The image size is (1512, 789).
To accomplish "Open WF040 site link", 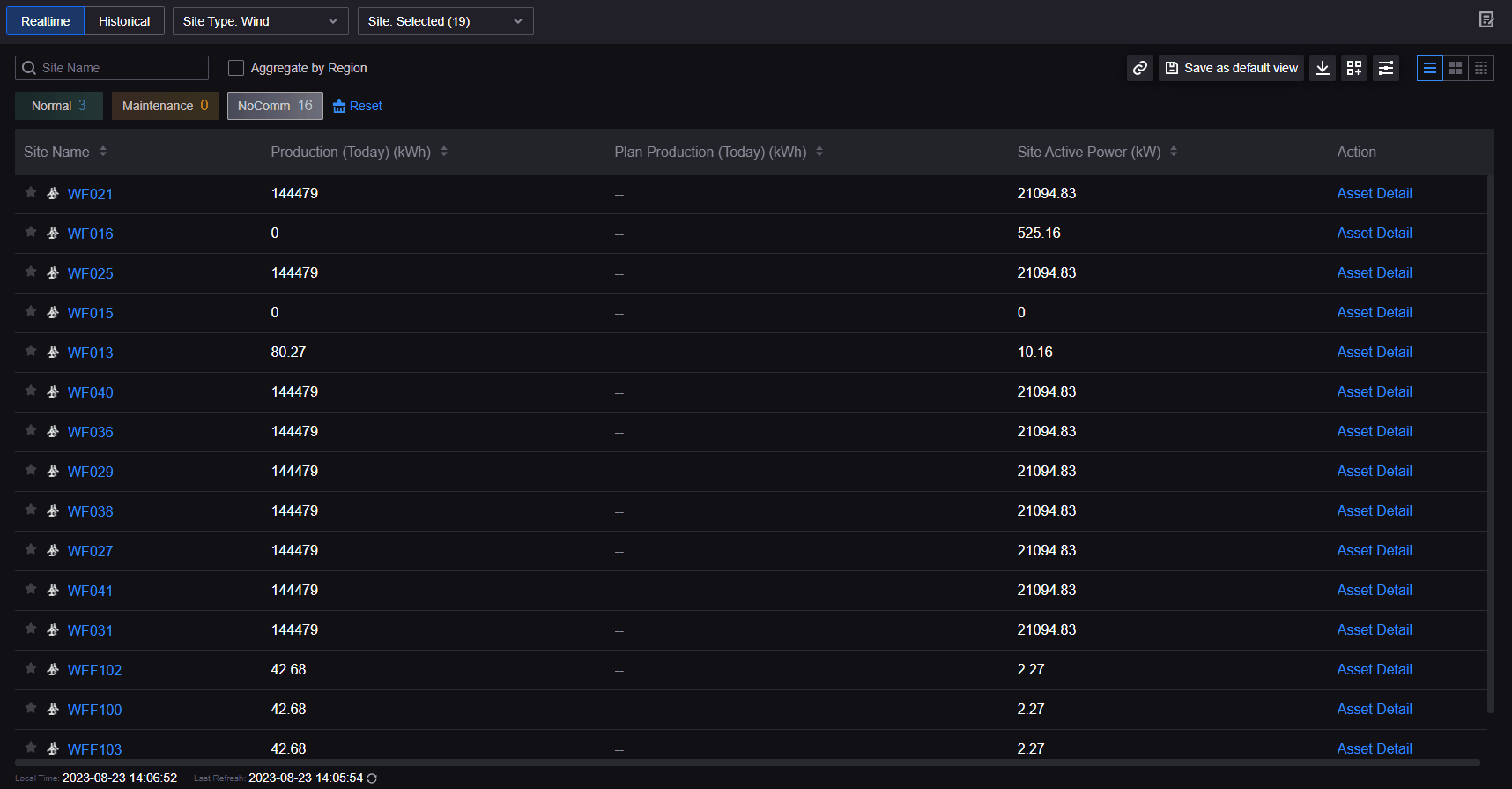I will [90, 392].
